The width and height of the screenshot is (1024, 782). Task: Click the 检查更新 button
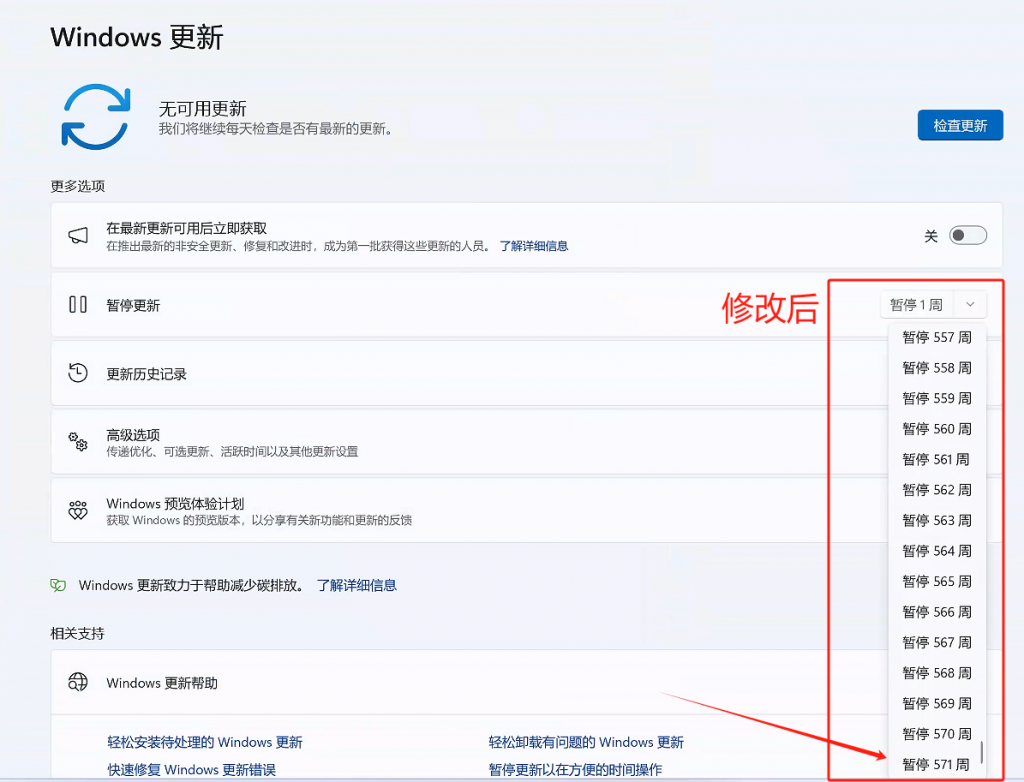(960, 125)
